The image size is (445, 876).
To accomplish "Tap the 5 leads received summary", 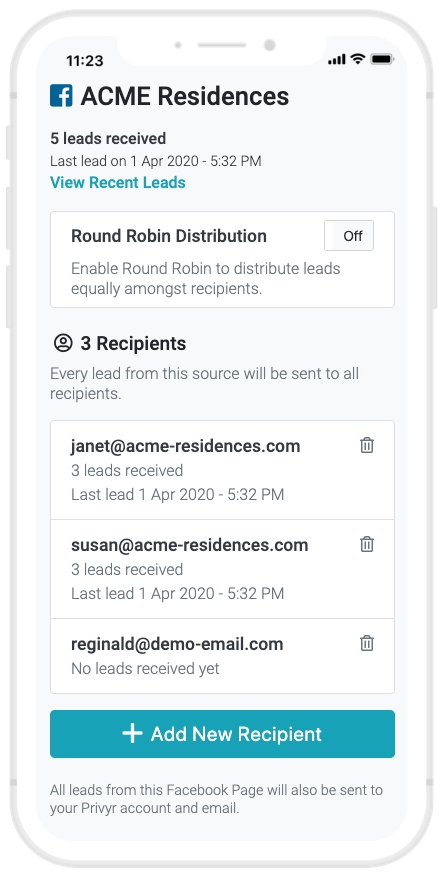I will click(x=108, y=139).
